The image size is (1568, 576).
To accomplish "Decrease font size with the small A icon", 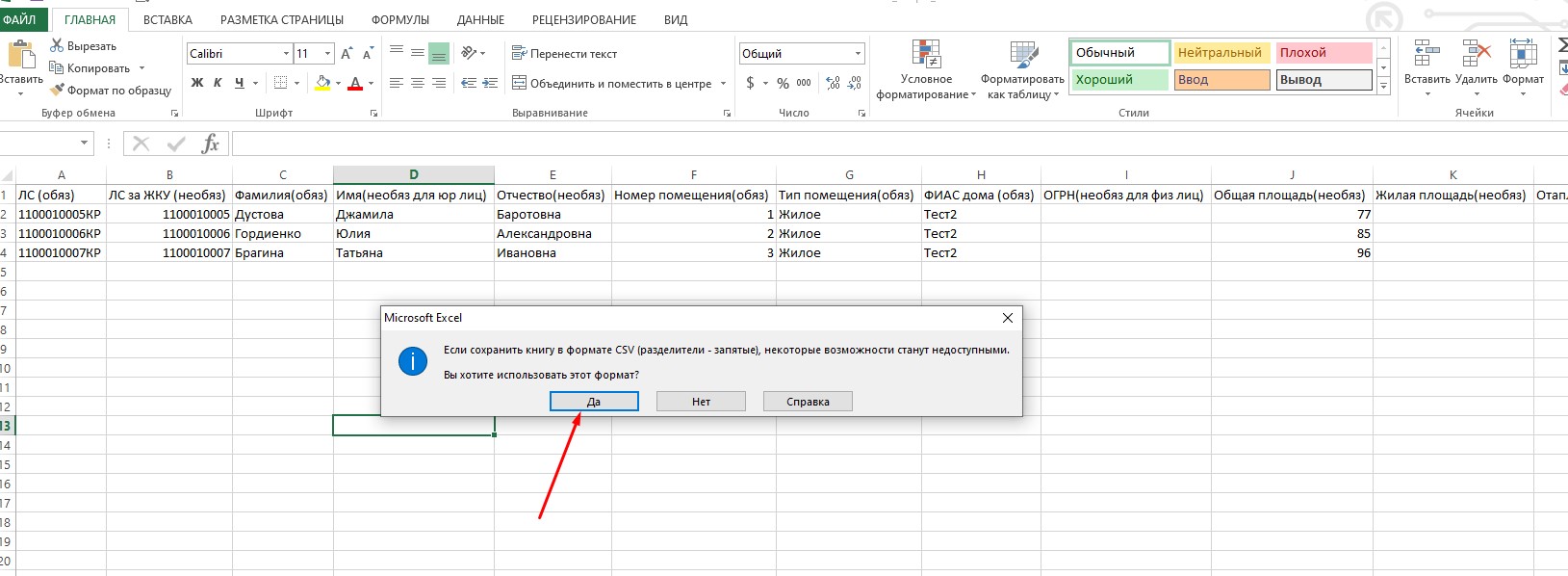I will coord(368,54).
